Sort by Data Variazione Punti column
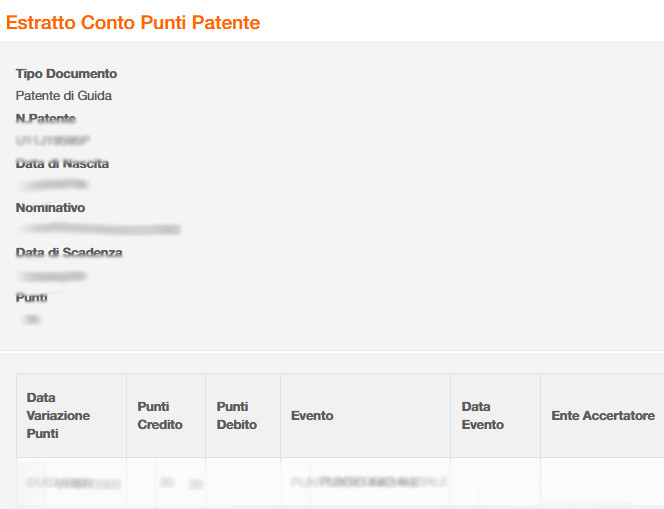Viewport: 664px width, 509px height. [58, 416]
